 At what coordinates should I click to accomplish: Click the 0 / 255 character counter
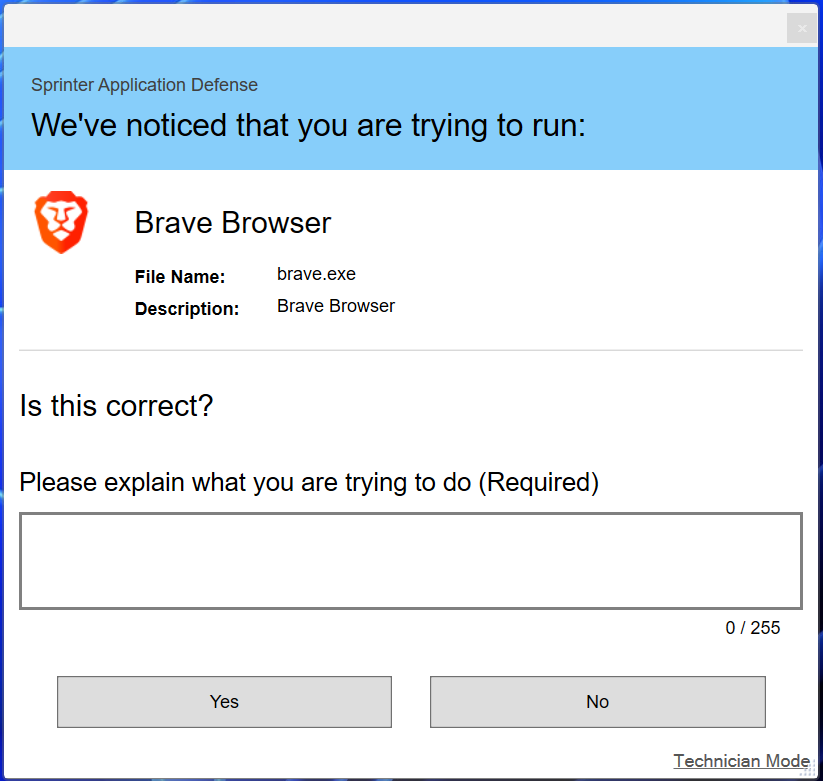(752, 628)
